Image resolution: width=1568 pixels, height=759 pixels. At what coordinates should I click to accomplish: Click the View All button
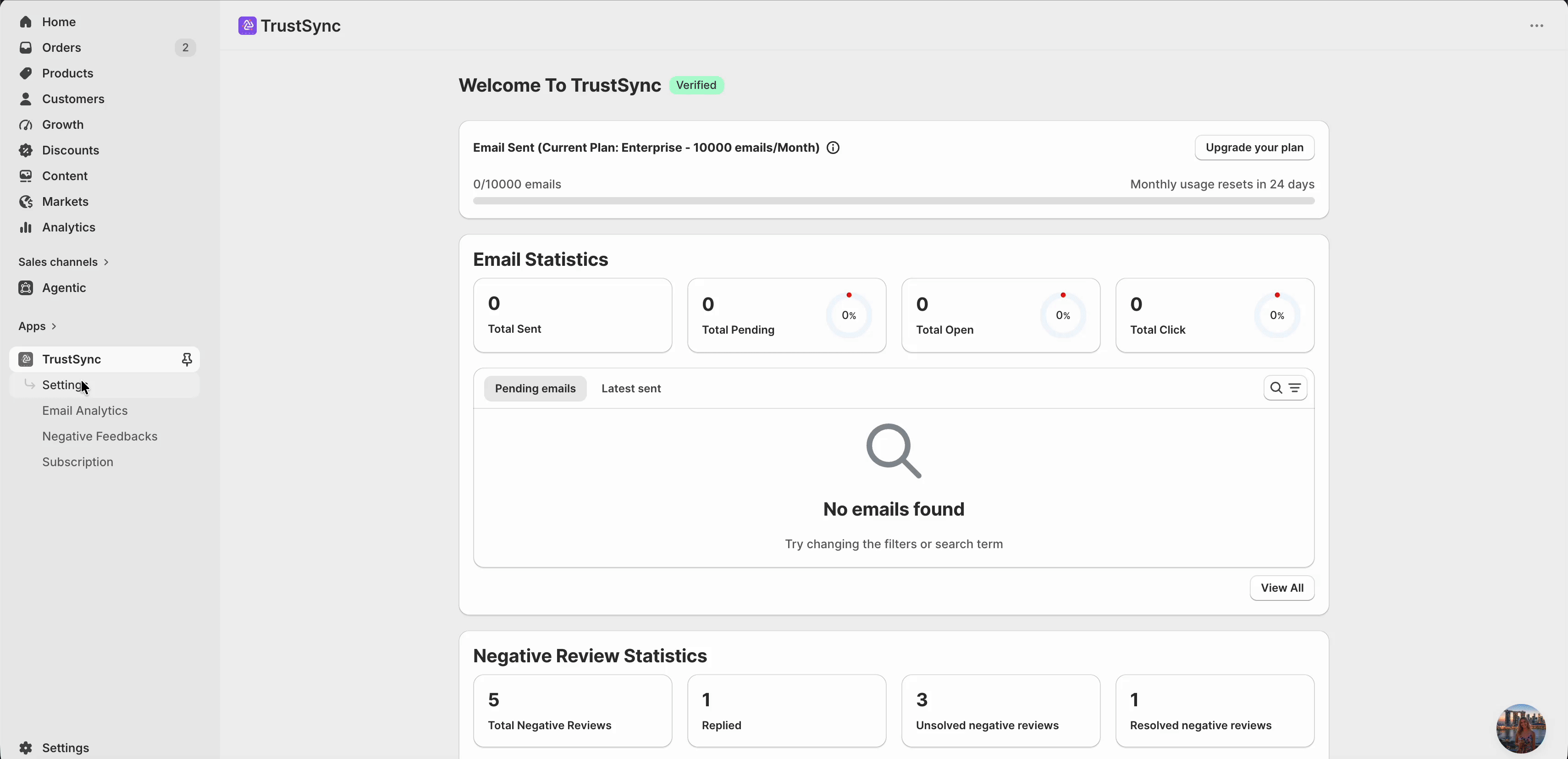coord(1282,588)
